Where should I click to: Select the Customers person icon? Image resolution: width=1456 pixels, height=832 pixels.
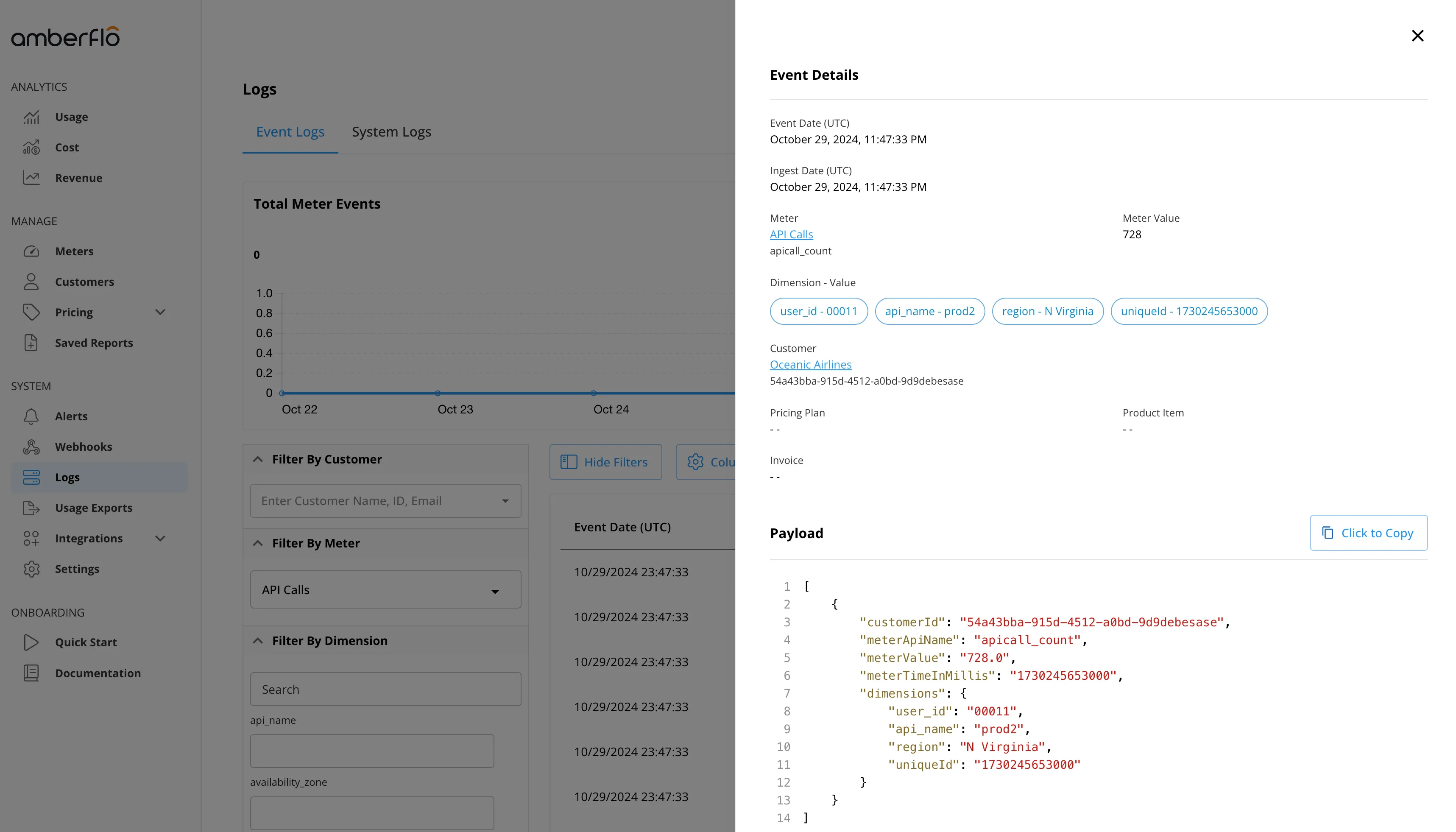31,282
